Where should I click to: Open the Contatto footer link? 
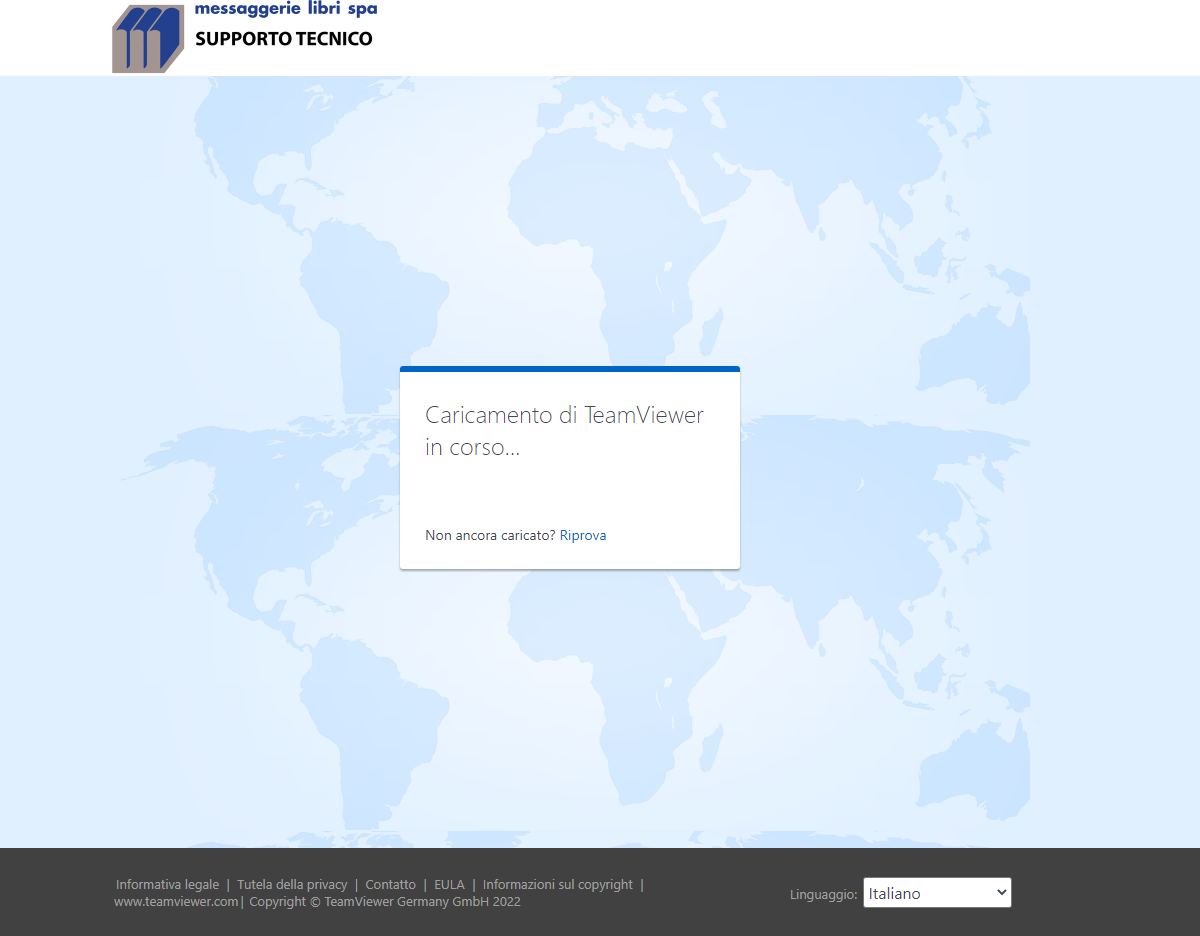click(390, 885)
